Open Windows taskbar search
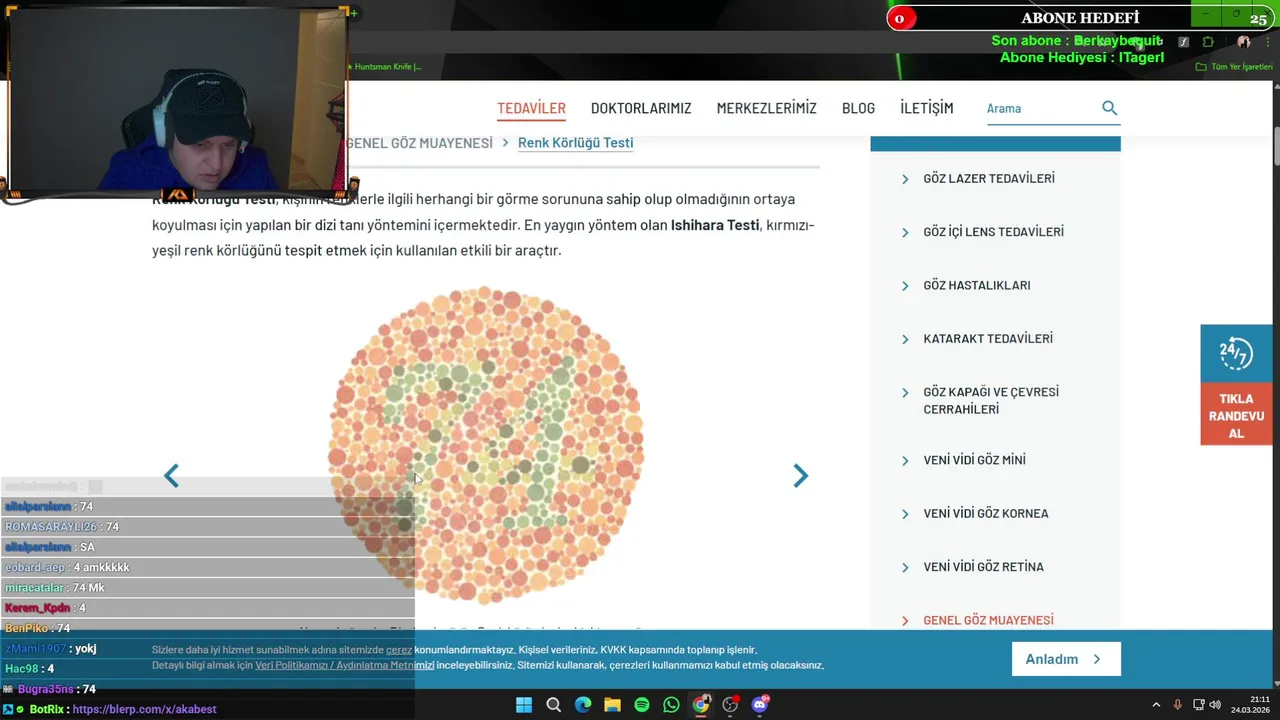 [x=553, y=705]
